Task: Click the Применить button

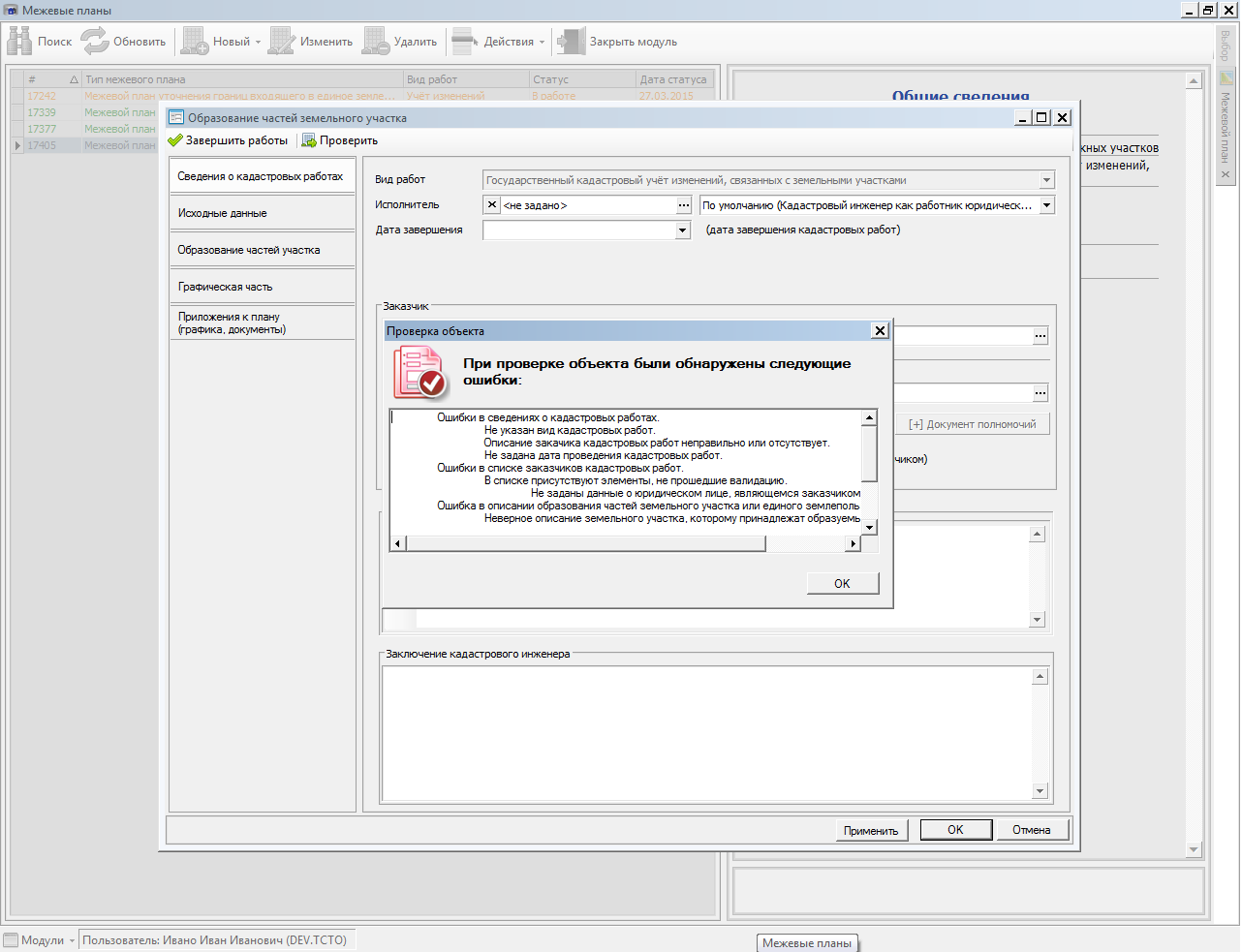Action: point(870,830)
